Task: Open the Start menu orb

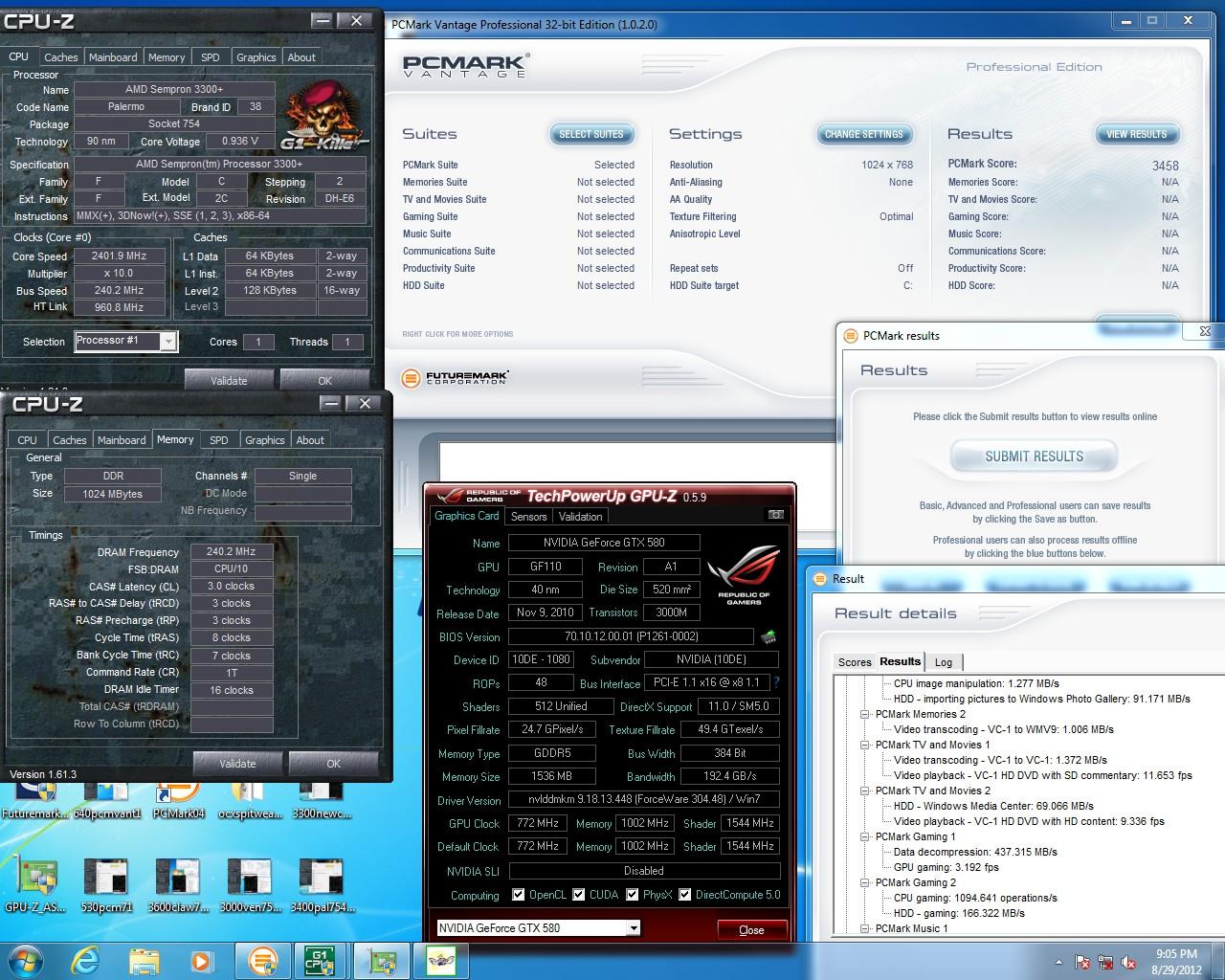Action: click(25, 960)
